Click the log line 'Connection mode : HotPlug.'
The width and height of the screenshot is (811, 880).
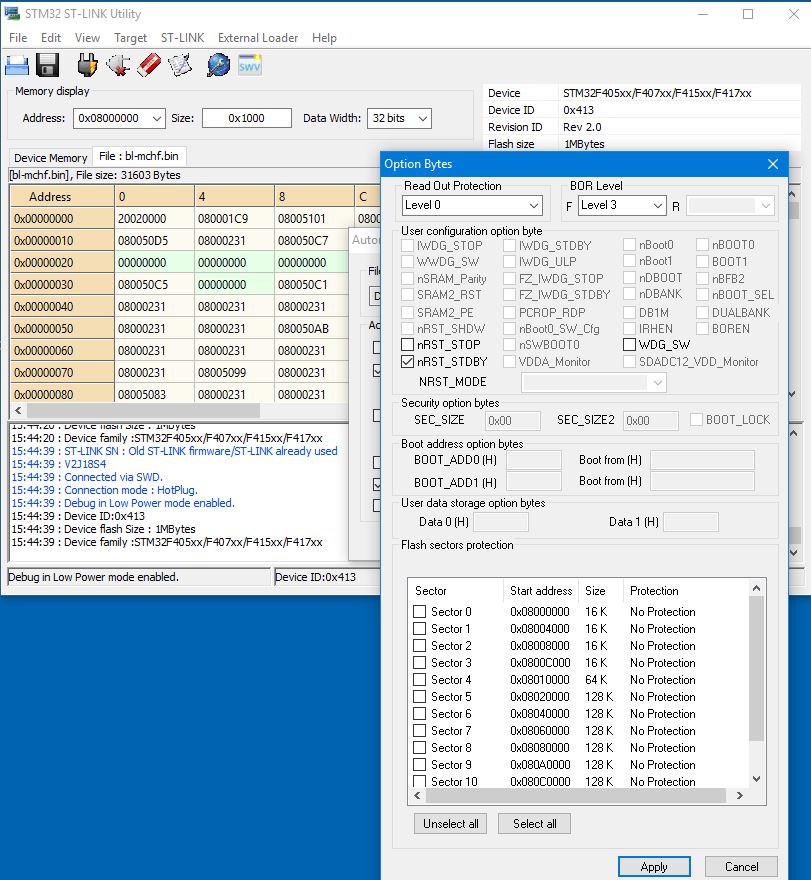point(131,490)
